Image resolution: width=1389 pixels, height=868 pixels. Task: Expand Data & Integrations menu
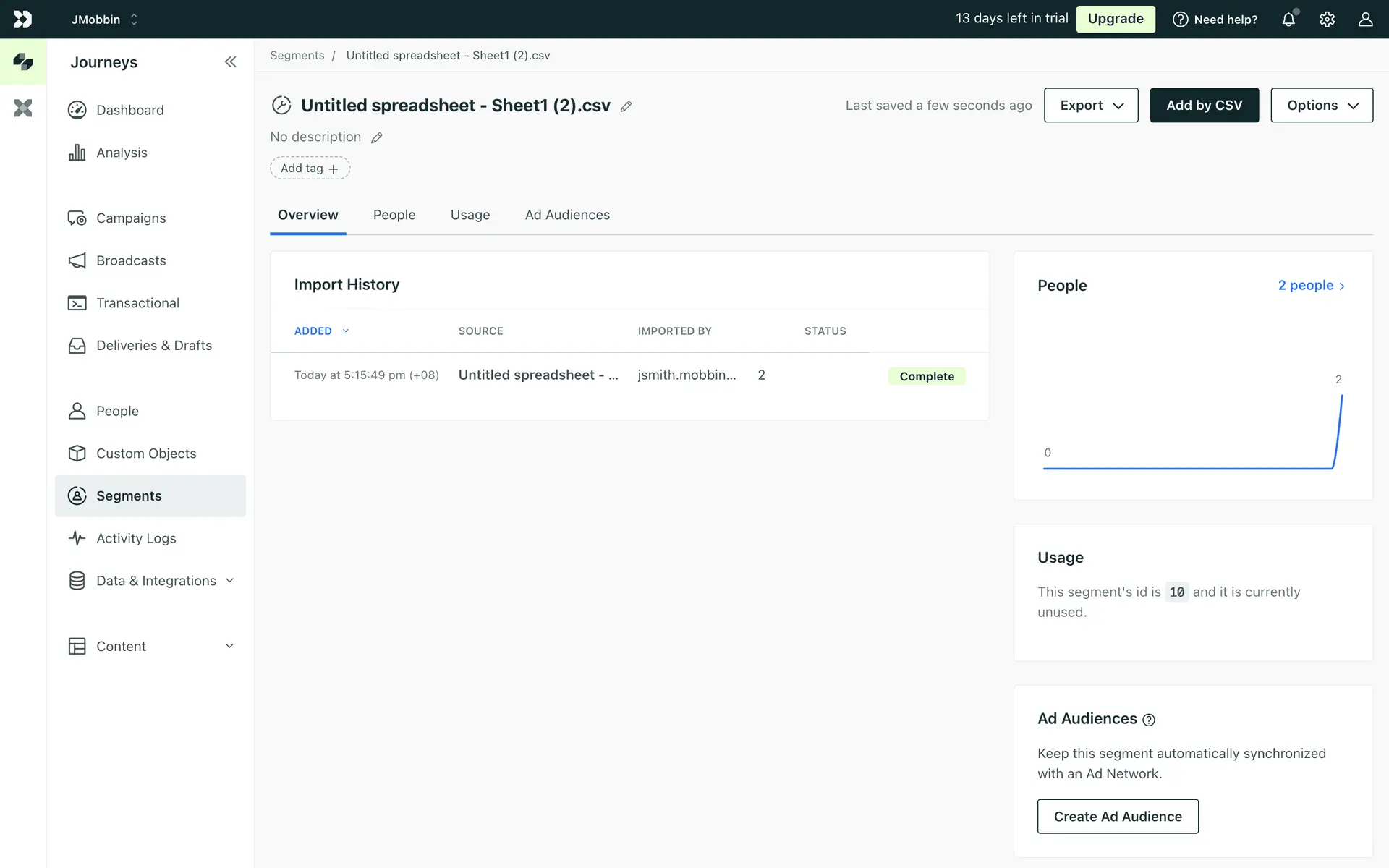pos(156,581)
